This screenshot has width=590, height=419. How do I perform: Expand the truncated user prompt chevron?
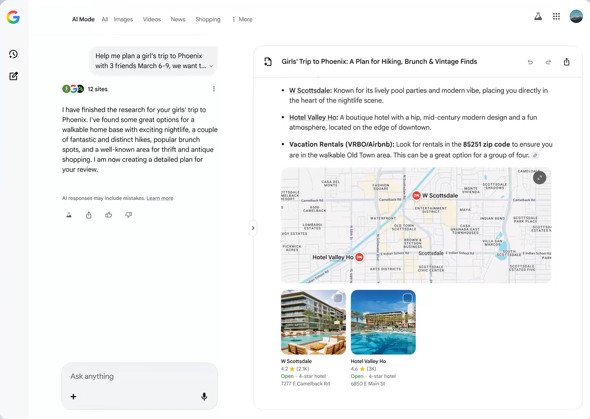[211, 66]
